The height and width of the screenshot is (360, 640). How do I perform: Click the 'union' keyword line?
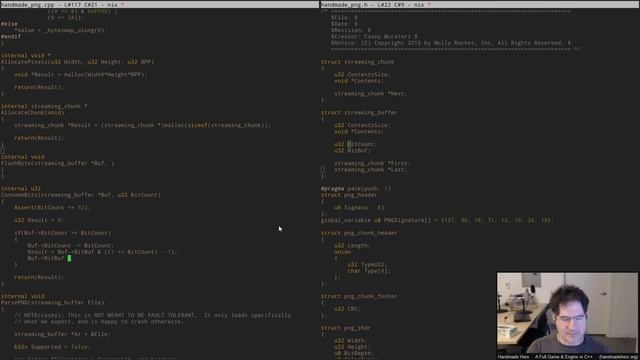(342, 252)
